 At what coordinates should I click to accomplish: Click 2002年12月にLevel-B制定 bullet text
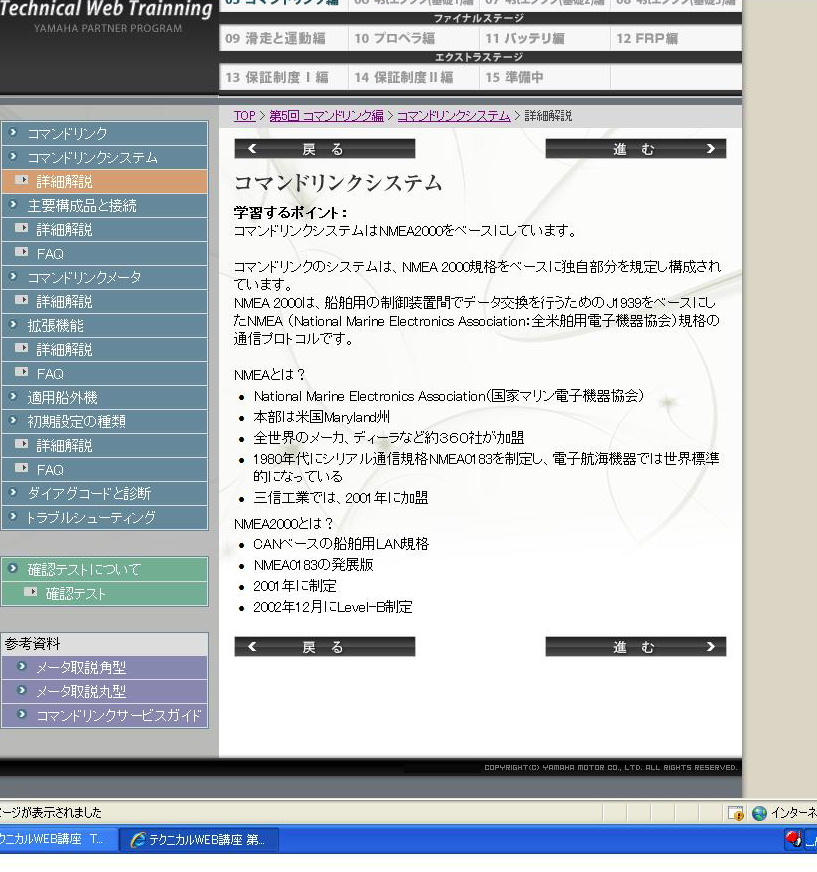333,607
